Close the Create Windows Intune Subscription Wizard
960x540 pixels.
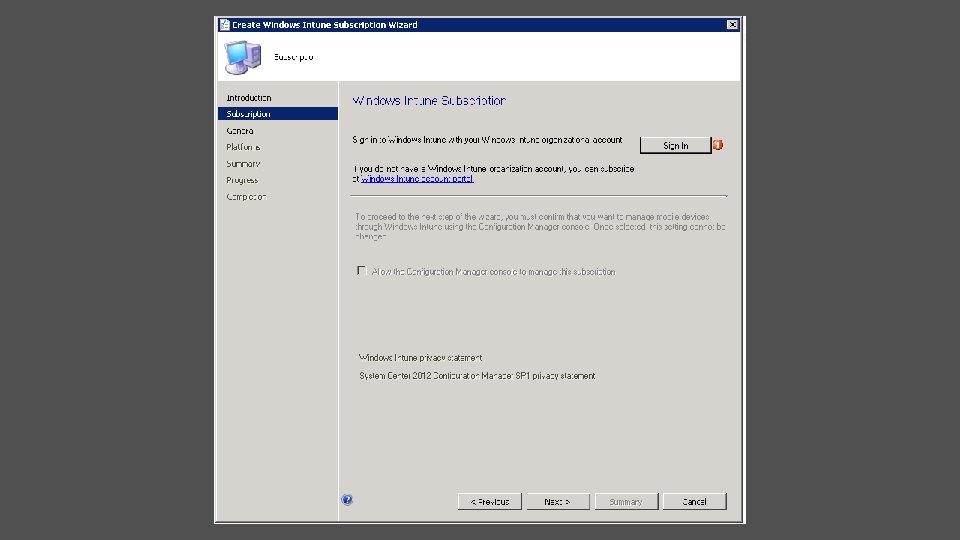[732, 24]
